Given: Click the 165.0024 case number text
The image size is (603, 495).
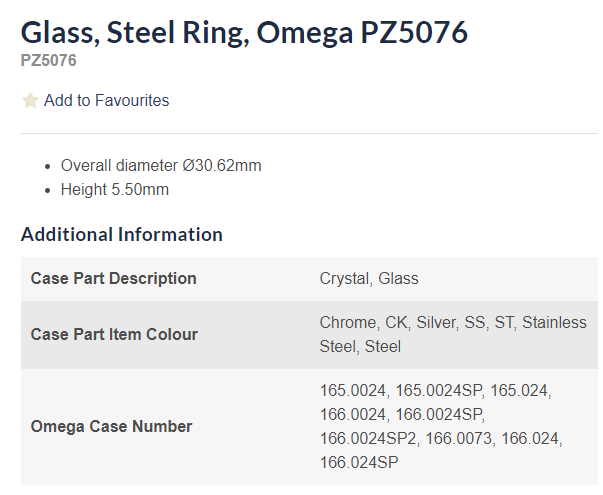Looking at the screenshot, I should (353, 391).
